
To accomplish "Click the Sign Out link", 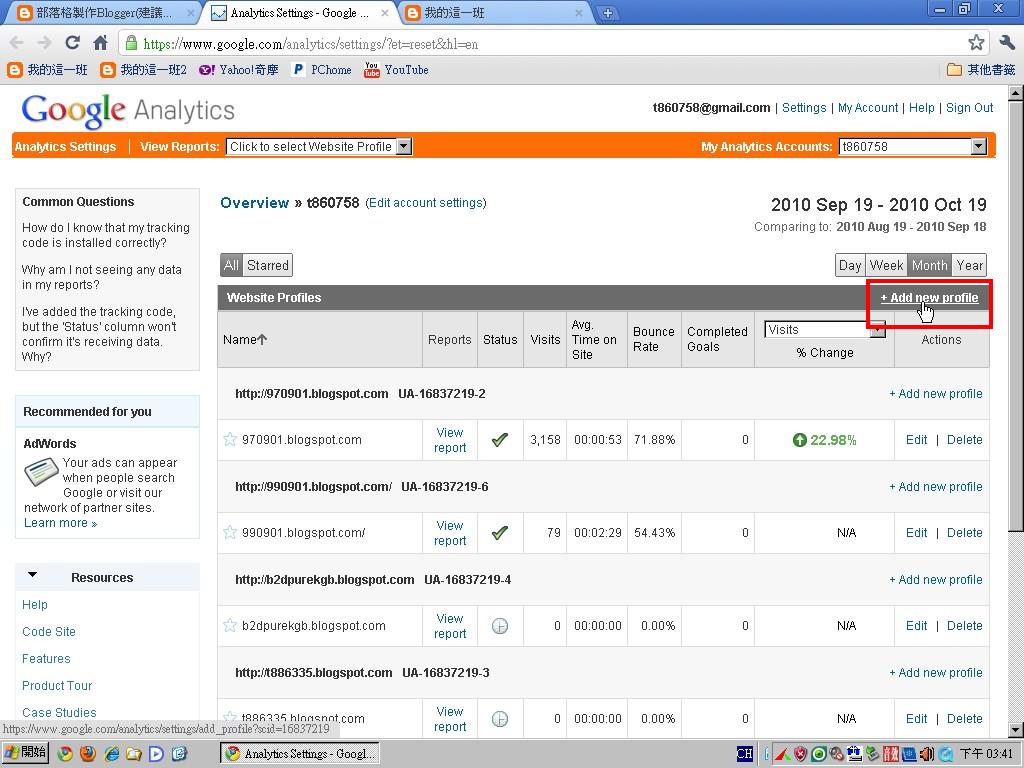I will 969,108.
